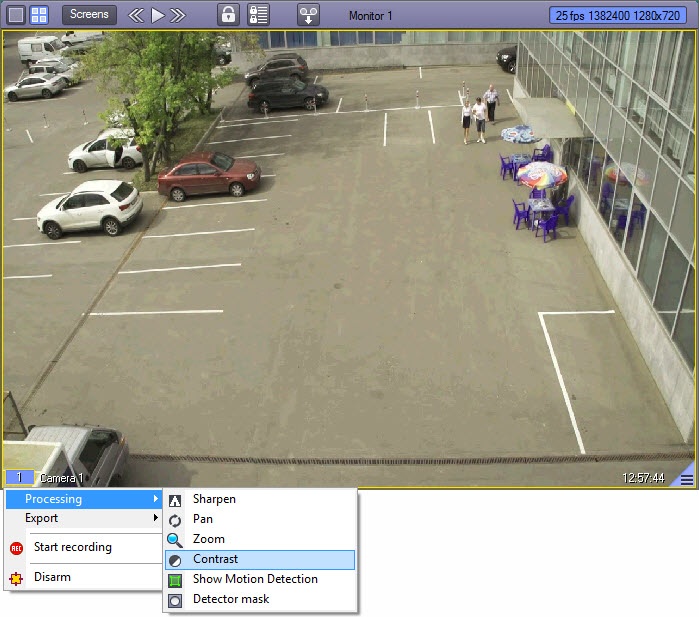Screen dimensions: 699x617
Task: Open the camera list panel icon
Action: point(258,15)
